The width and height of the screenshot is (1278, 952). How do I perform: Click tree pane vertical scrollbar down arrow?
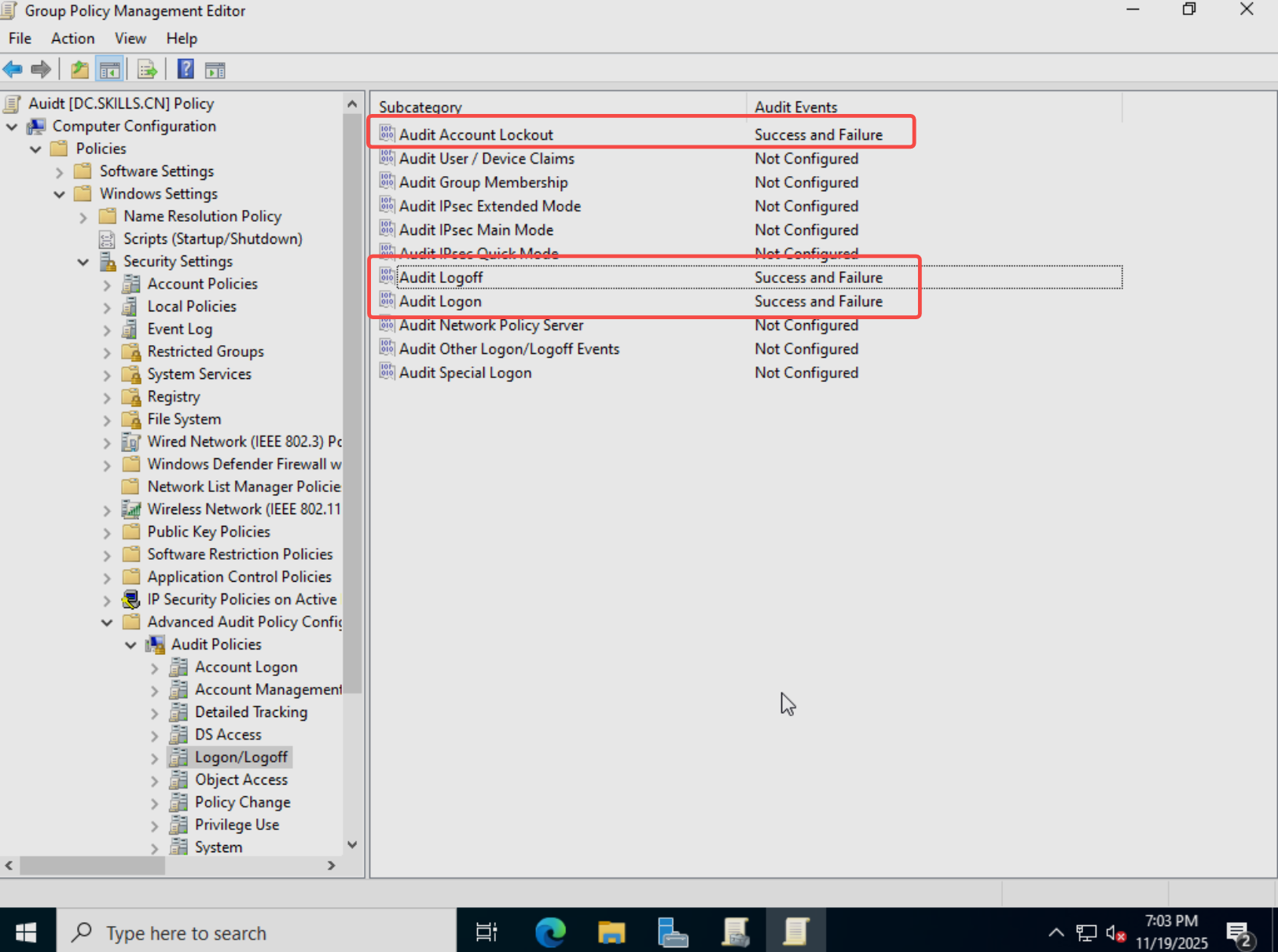[352, 845]
